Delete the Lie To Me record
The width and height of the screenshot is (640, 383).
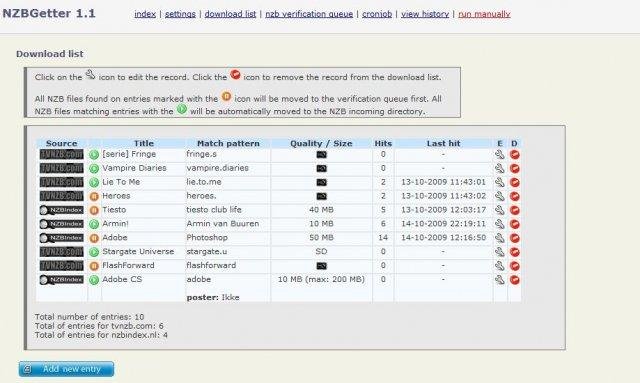(x=515, y=182)
